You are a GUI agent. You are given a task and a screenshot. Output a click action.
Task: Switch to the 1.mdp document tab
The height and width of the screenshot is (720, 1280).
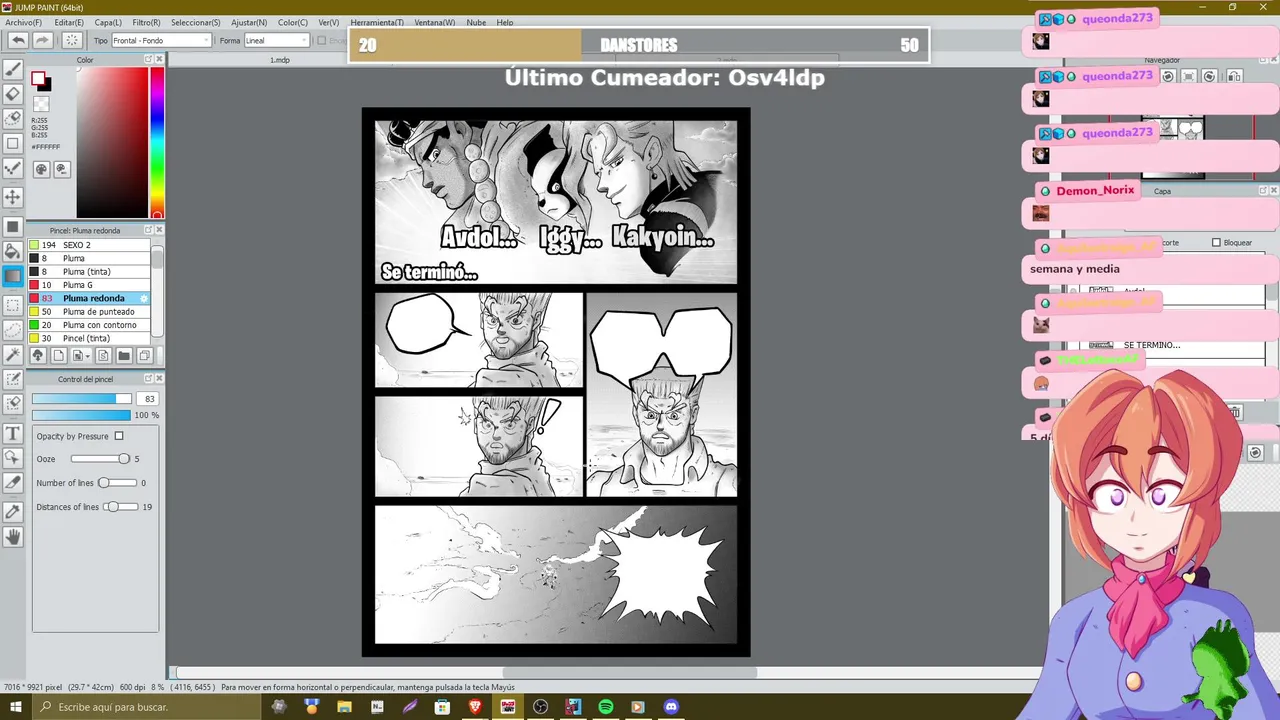click(x=280, y=60)
